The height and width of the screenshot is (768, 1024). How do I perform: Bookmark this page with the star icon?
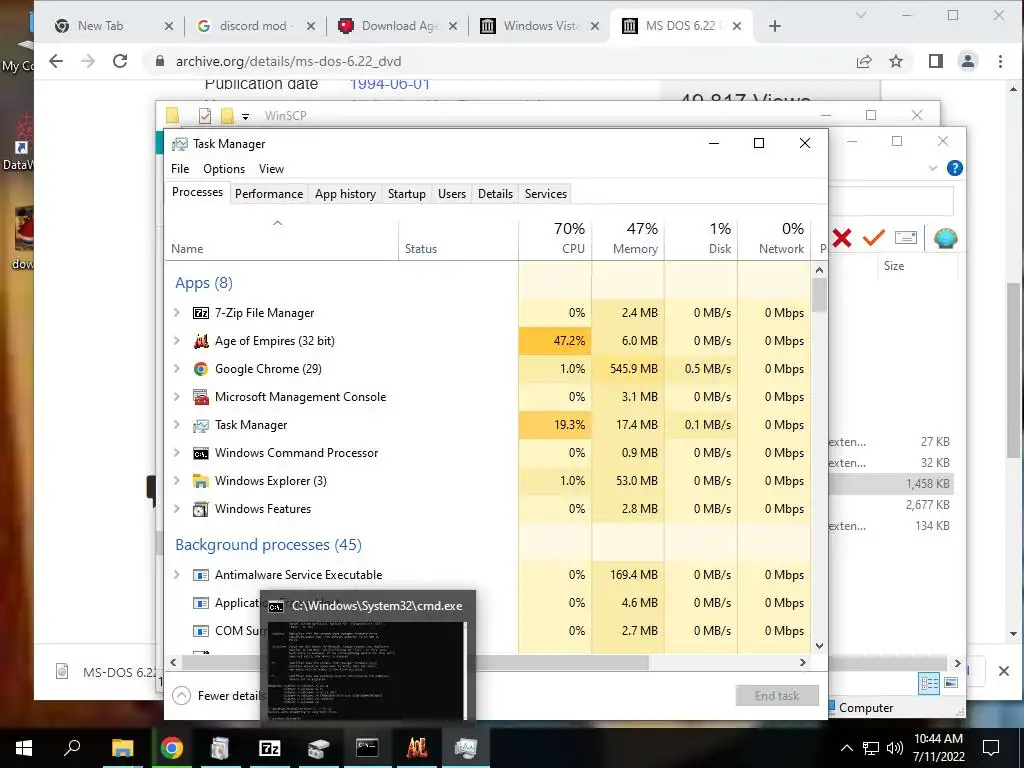895,61
